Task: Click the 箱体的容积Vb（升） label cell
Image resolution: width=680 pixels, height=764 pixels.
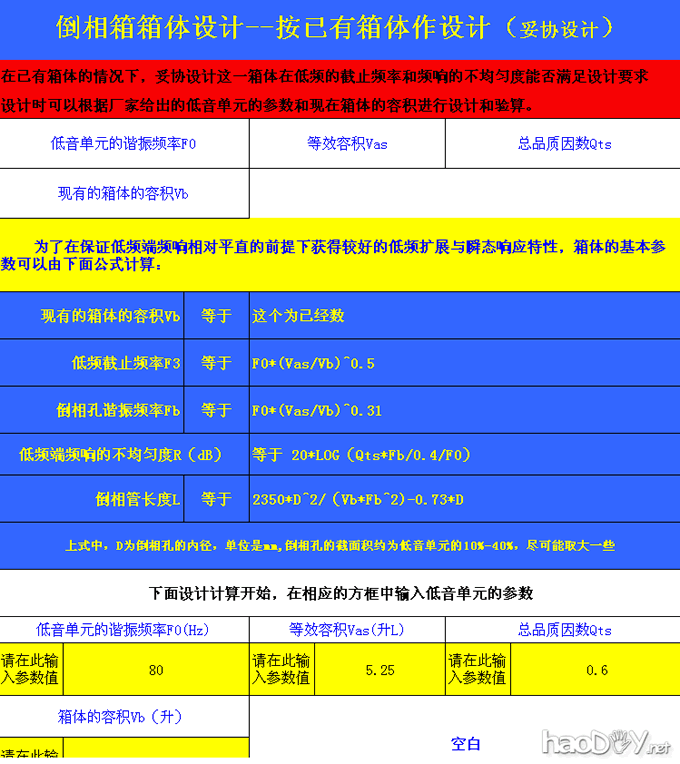Action: 123,717
